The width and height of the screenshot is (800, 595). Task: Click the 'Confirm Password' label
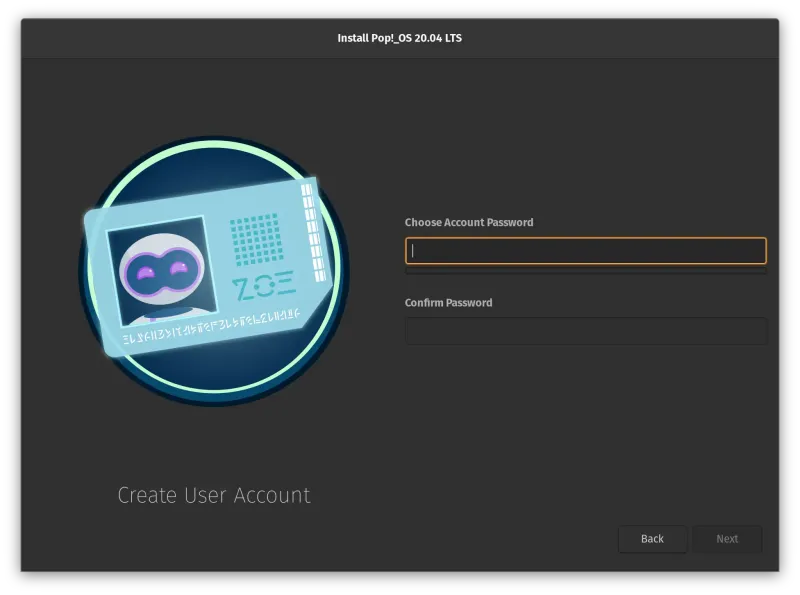point(448,303)
